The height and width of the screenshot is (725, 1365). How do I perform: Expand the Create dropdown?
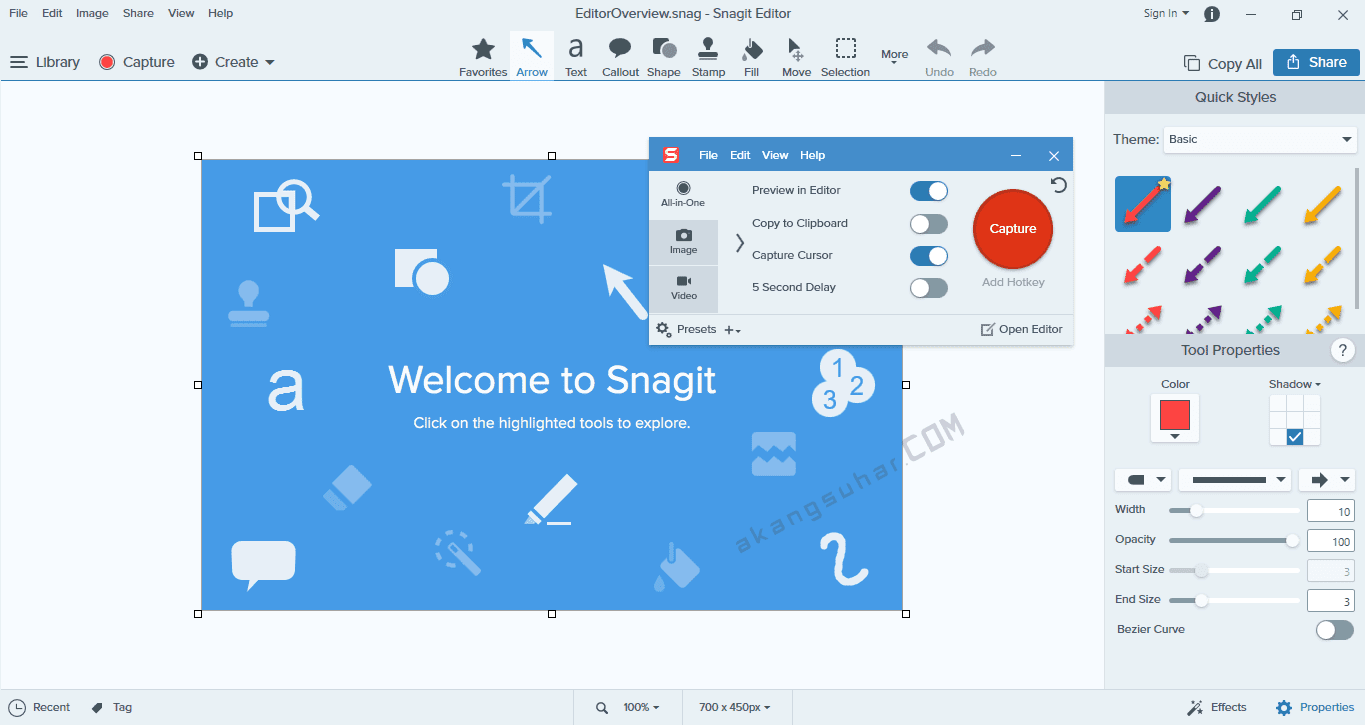[233, 62]
